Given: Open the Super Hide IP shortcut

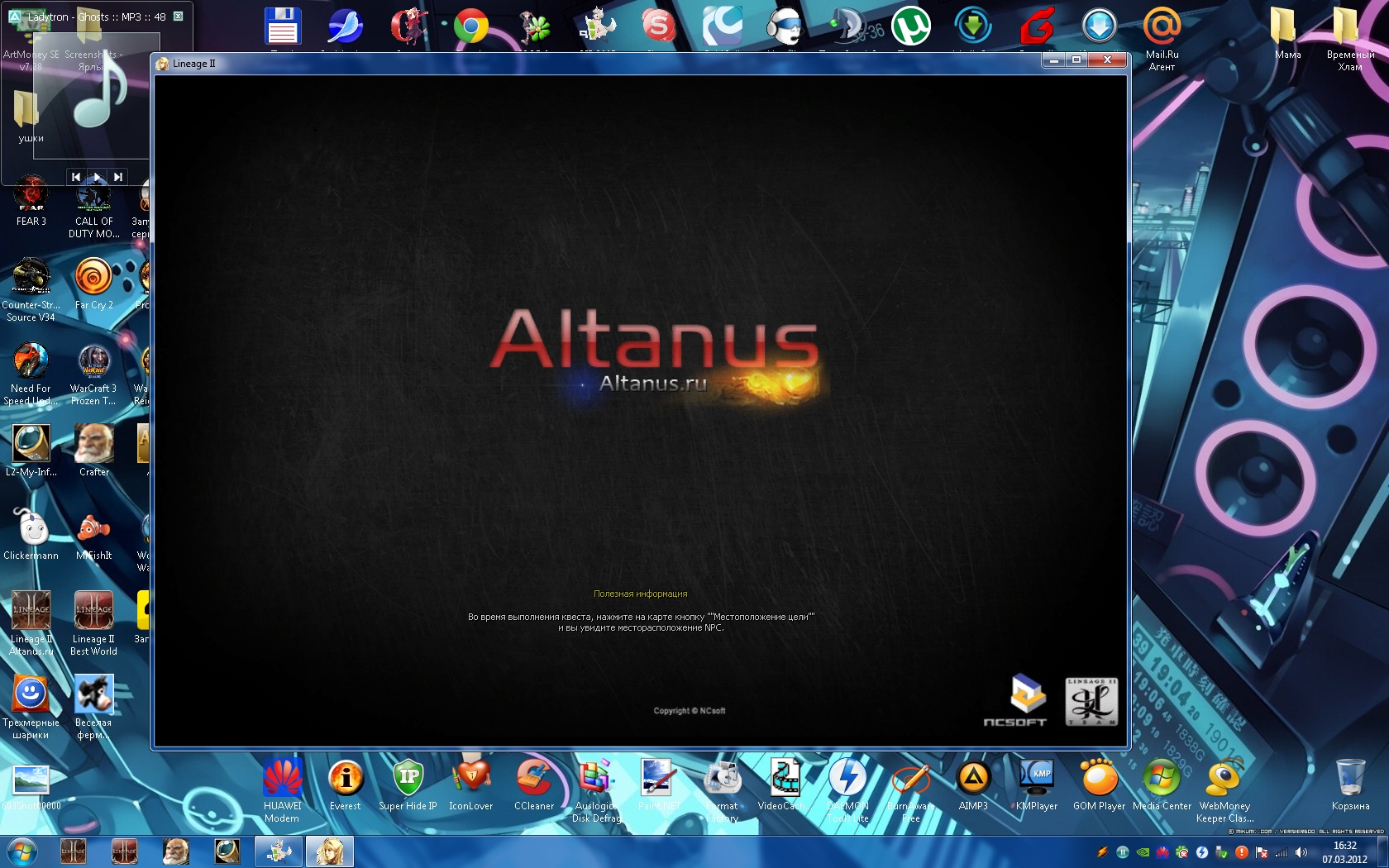Looking at the screenshot, I should 408,785.
